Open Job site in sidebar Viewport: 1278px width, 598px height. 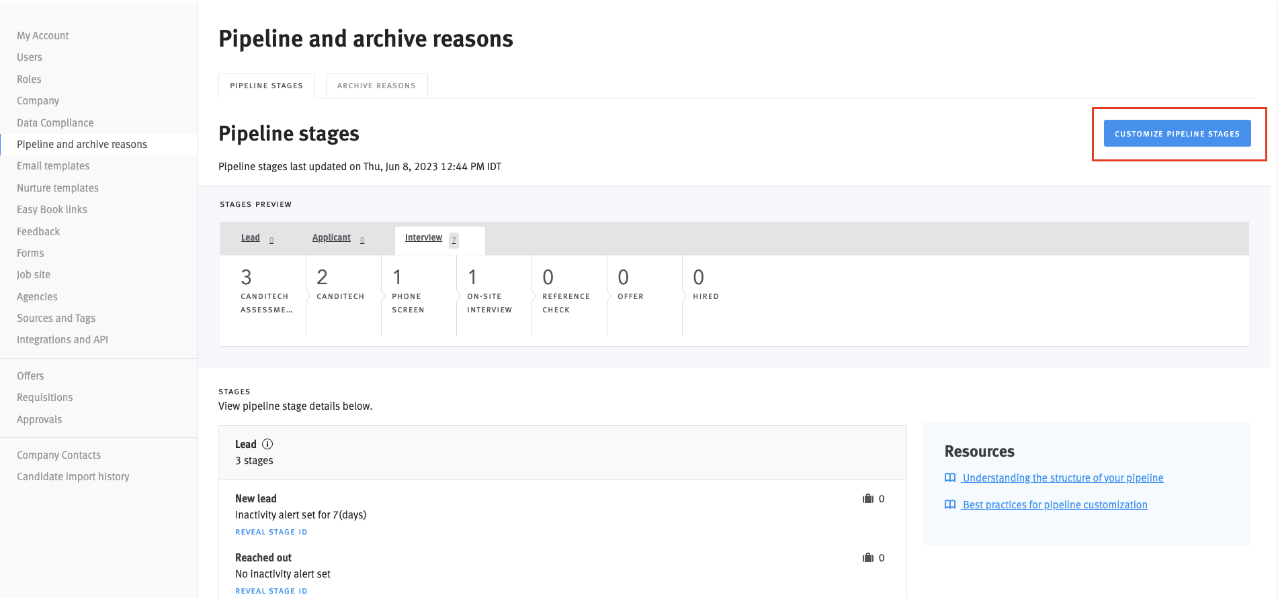(x=34, y=275)
